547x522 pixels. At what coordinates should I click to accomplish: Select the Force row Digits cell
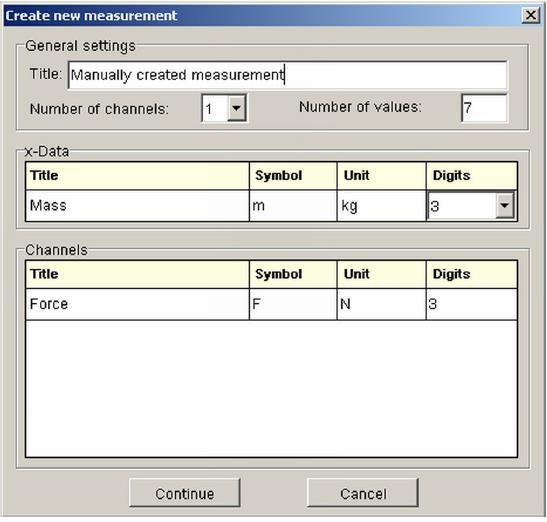point(472,304)
